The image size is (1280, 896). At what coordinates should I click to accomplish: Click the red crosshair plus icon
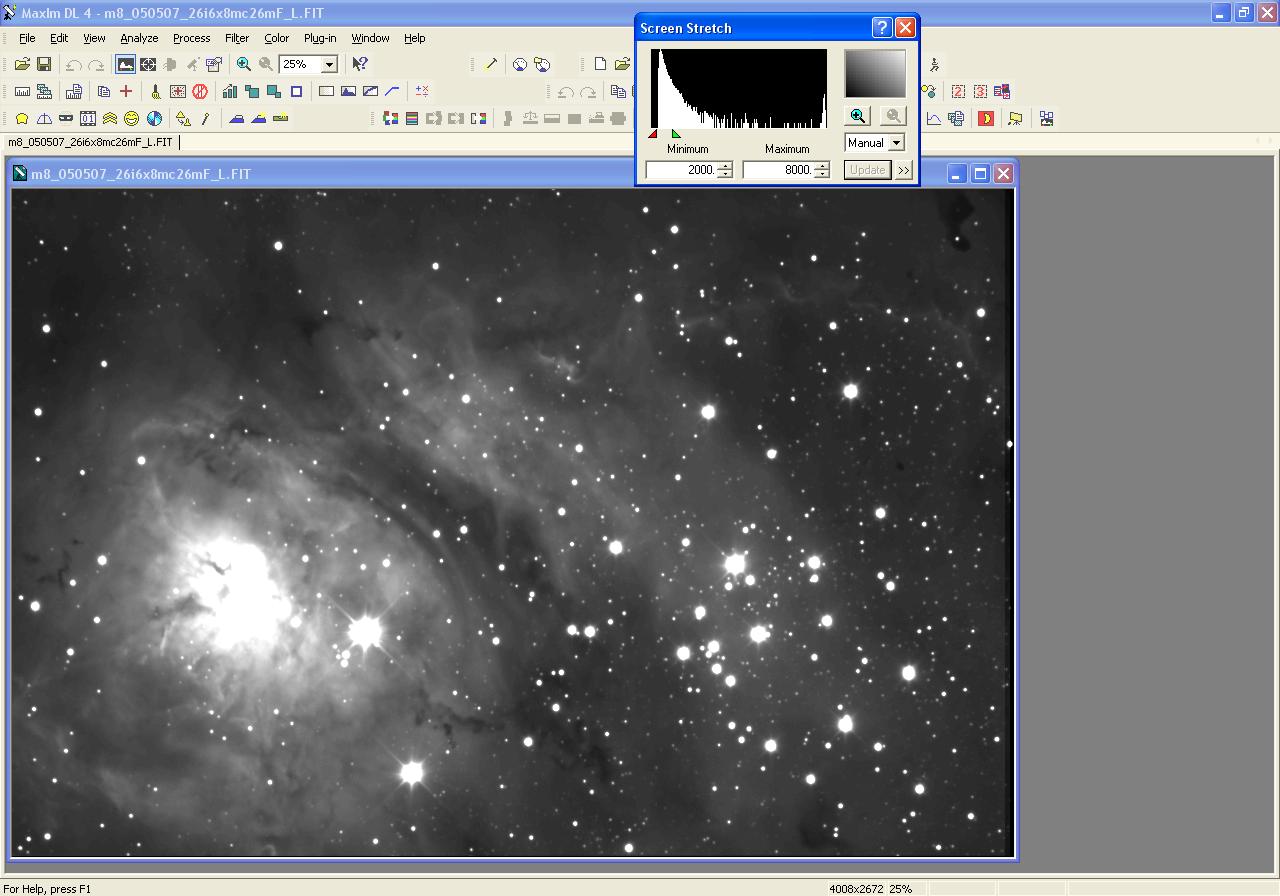[126, 91]
